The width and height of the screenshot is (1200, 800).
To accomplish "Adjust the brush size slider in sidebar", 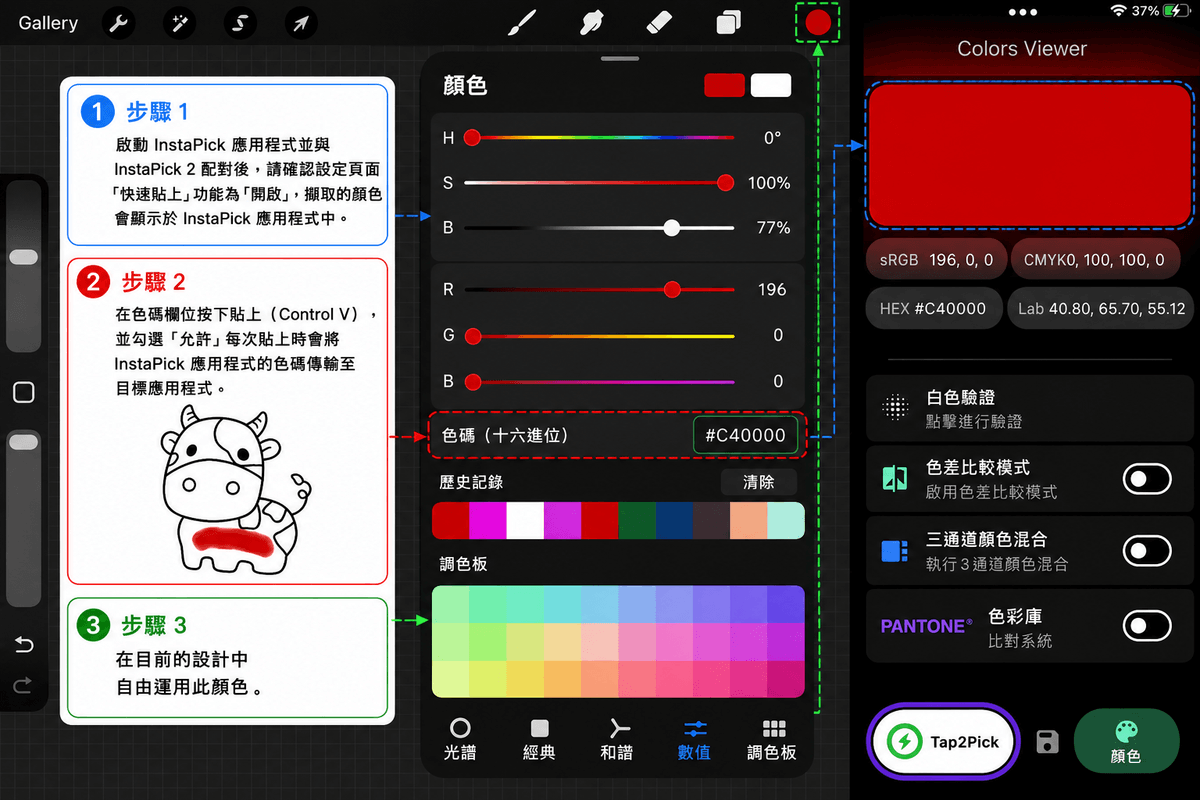I will tap(23, 258).
